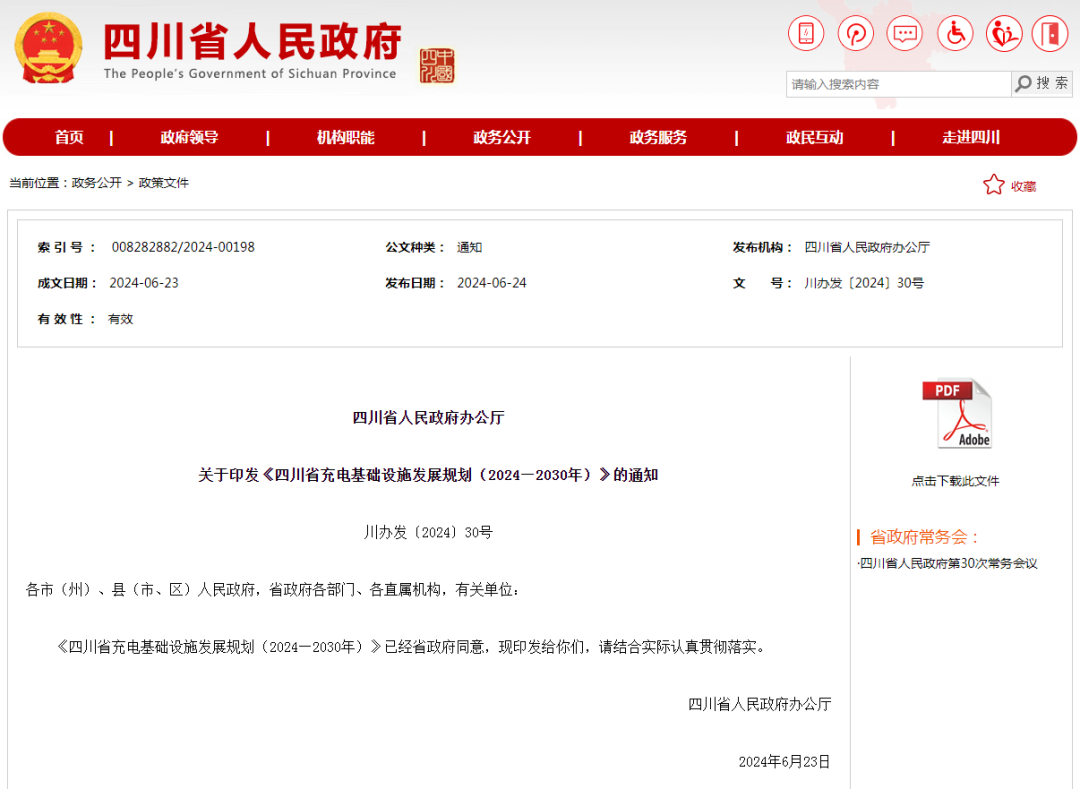This screenshot has width=1080, height=789.
Task: Click the star 收藏 favorite icon
Action: 993,185
